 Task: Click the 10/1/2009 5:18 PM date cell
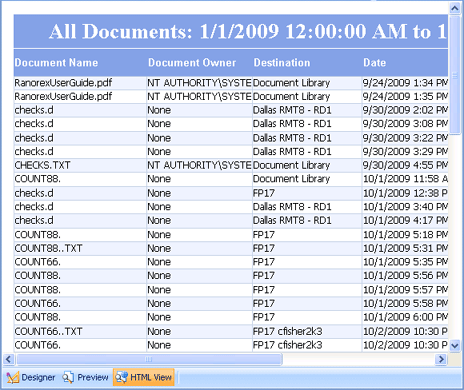[x=405, y=235]
